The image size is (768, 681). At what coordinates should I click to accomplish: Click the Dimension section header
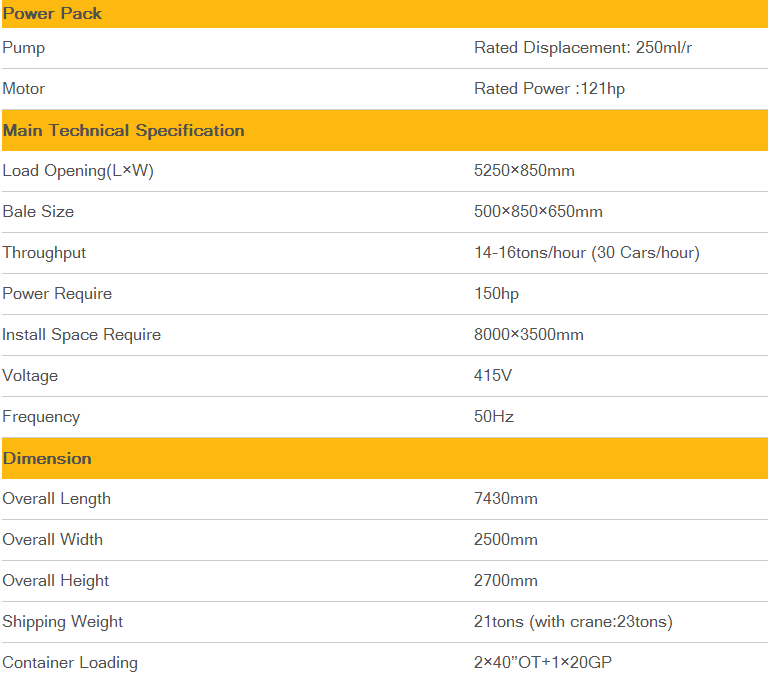(x=47, y=458)
